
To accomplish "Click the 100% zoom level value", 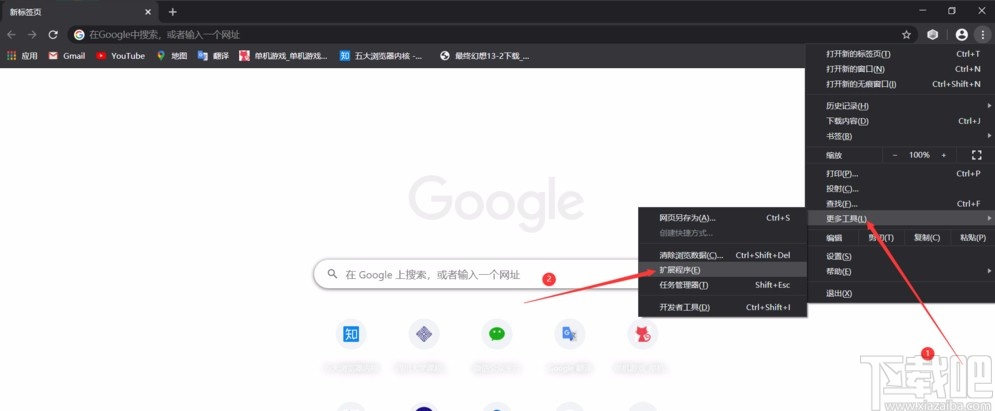I will coord(919,155).
